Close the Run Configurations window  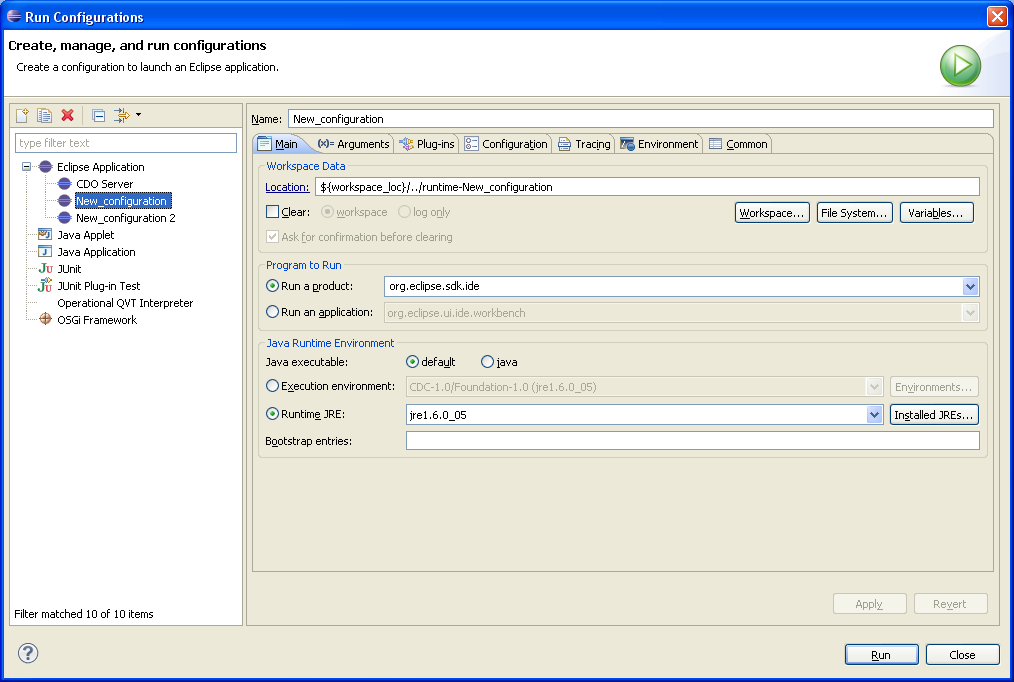coord(997,16)
